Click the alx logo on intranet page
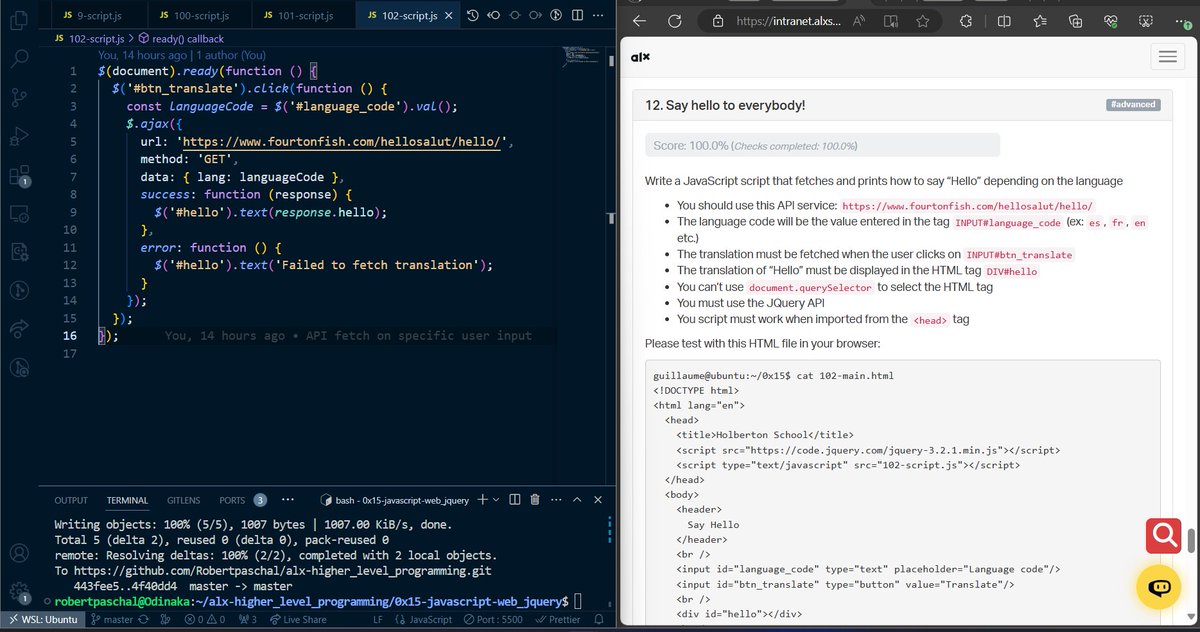Screen dimensions: 1200x632 click(640, 57)
